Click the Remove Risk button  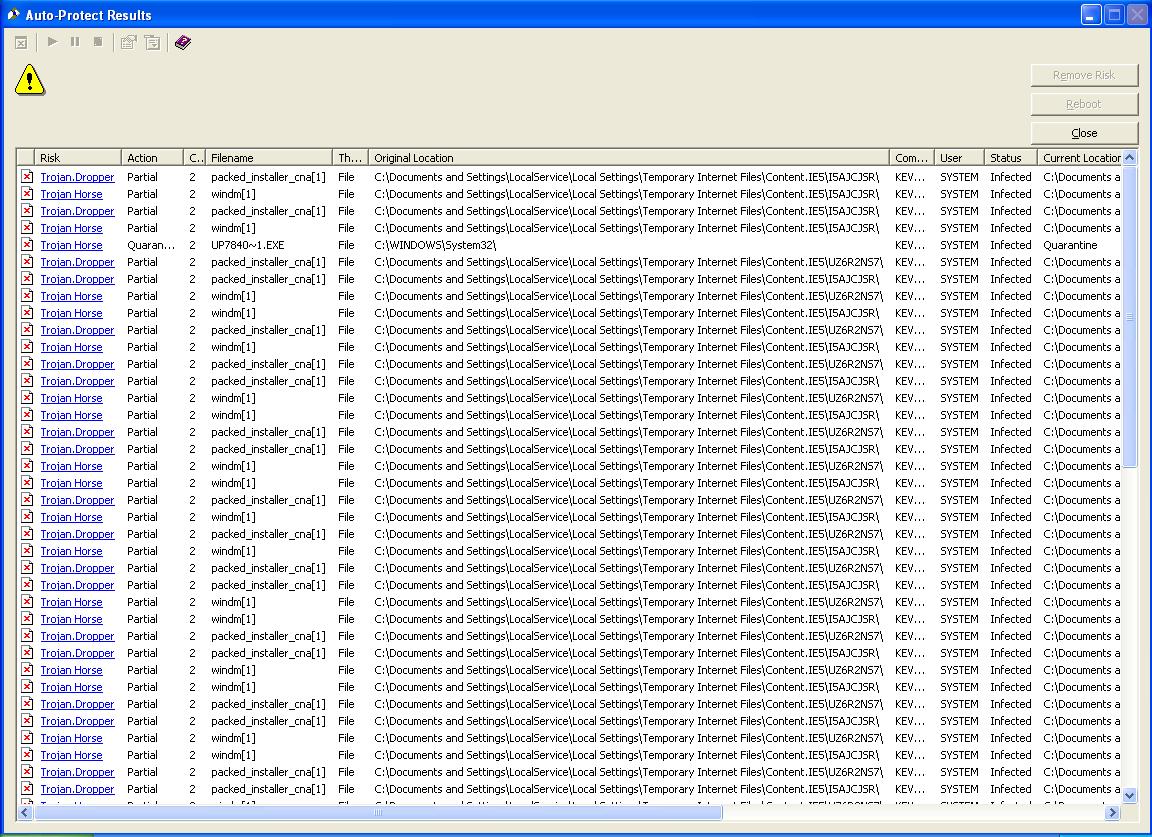(x=1084, y=75)
